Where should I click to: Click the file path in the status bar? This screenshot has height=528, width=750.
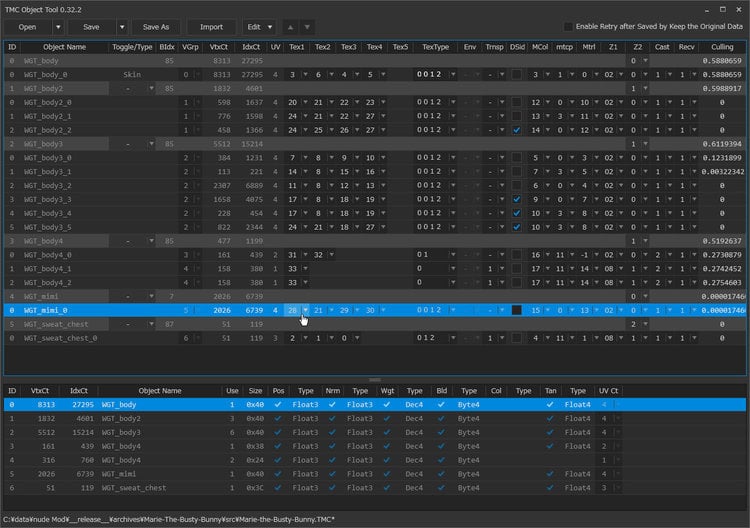(x=169, y=519)
